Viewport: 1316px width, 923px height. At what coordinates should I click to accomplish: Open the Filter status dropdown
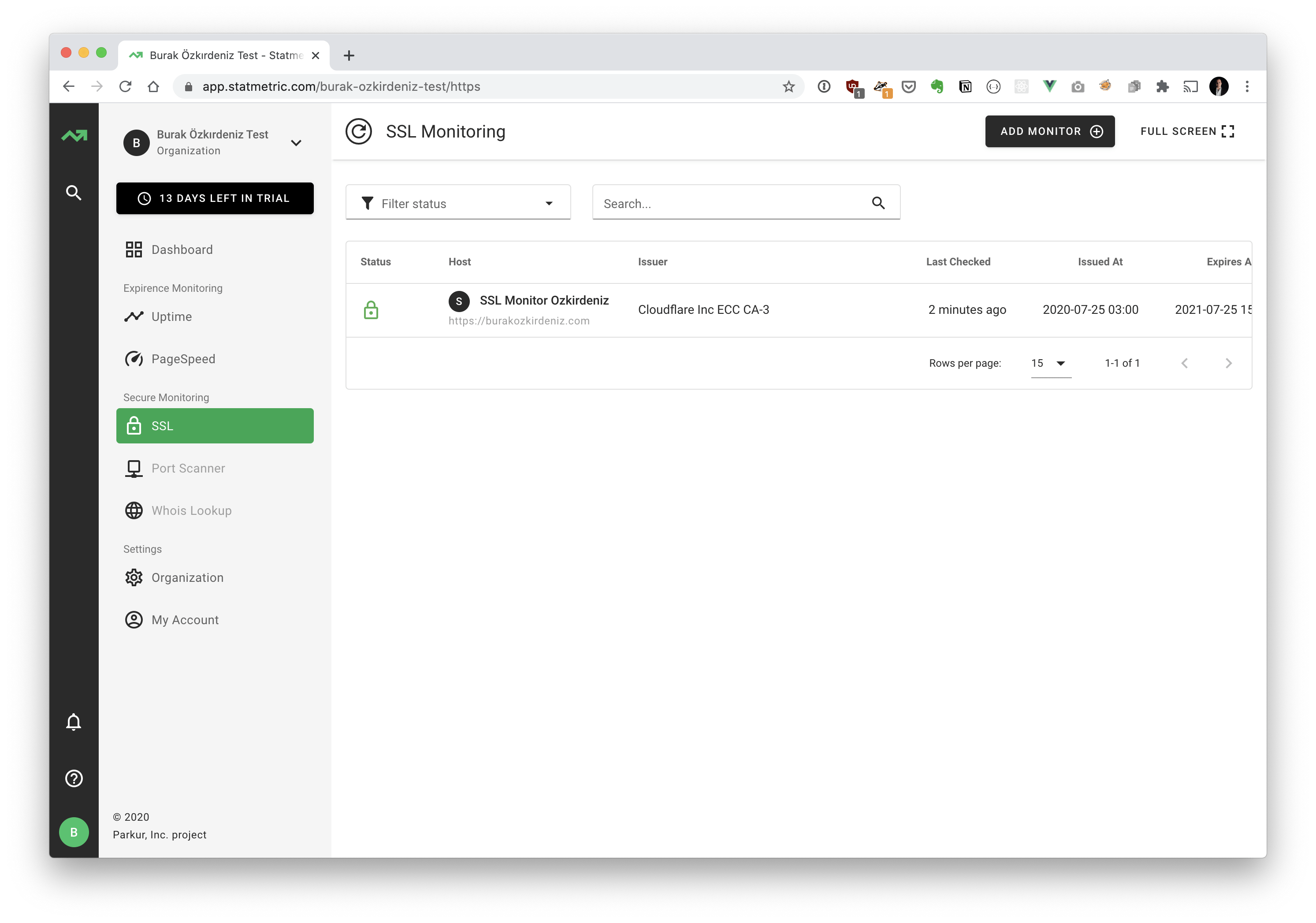coord(458,204)
